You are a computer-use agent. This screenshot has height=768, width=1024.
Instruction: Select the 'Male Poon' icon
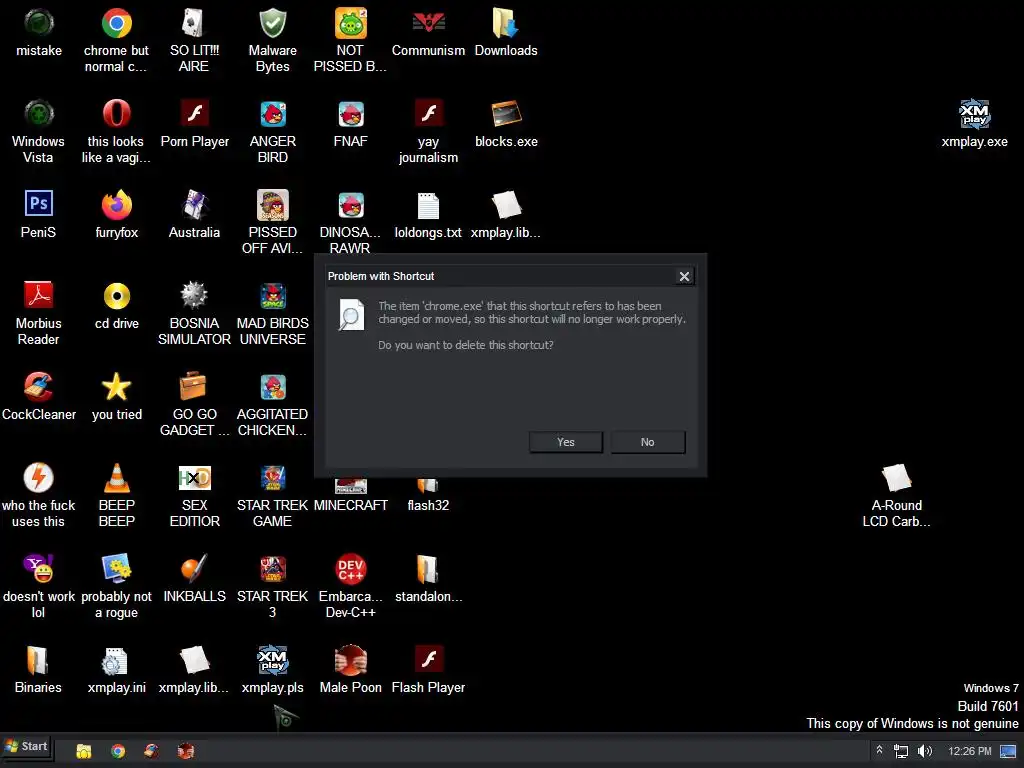(x=351, y=671)
